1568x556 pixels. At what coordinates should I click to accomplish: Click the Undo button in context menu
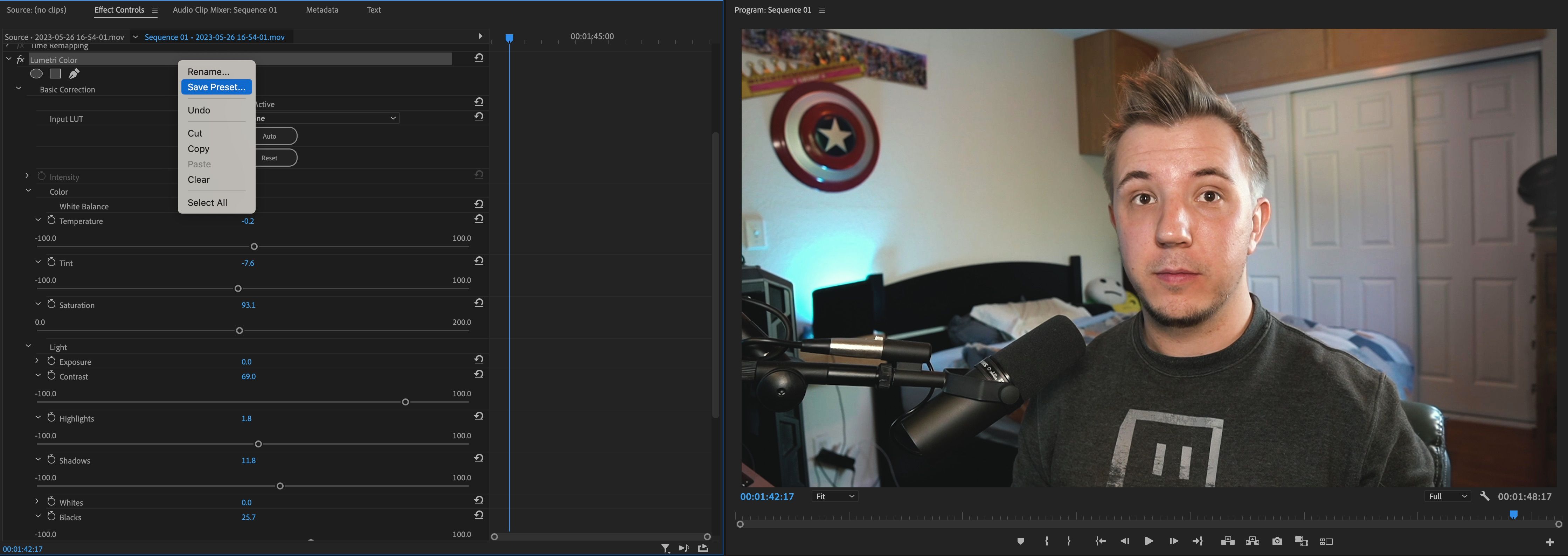pyautogui.click(x=199, y=109)
